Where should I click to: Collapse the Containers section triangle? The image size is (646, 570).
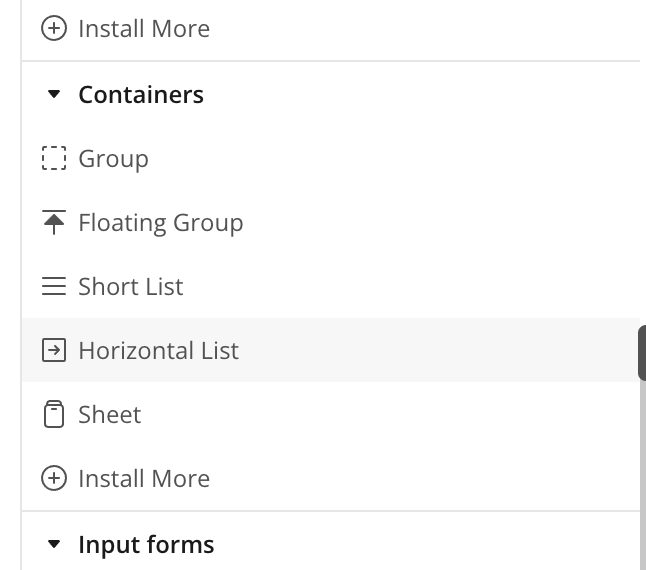point(54,95)
